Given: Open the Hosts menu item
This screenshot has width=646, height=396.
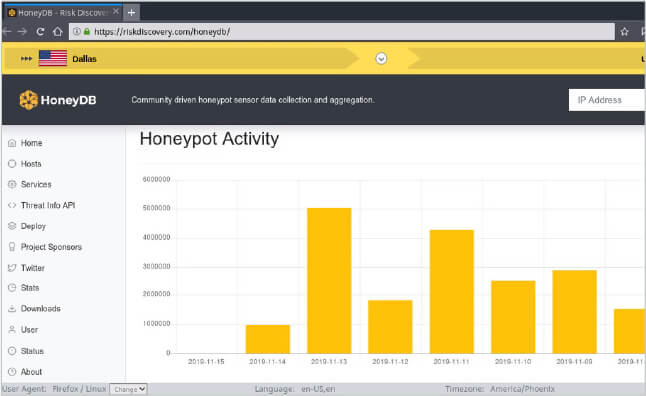Looking at the screenshot, I should [31, 164].
